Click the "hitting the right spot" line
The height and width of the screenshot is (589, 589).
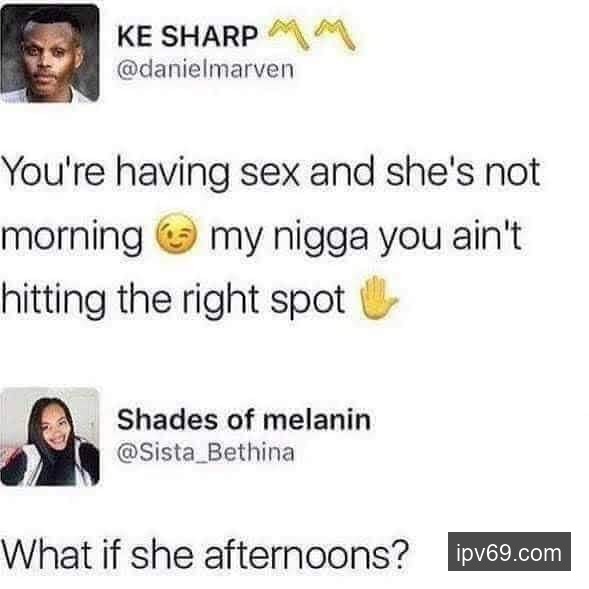click(173, 301)
